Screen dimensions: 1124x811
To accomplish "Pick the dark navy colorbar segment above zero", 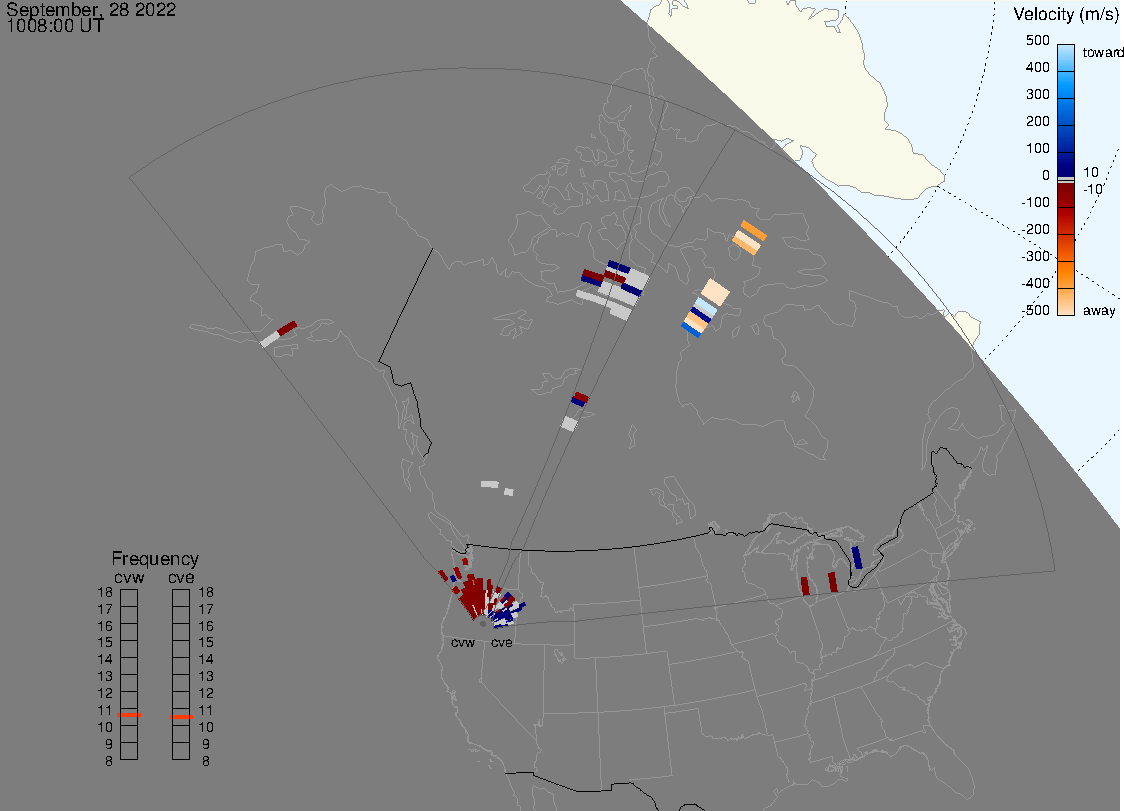I will click(x=1066, y=163).
